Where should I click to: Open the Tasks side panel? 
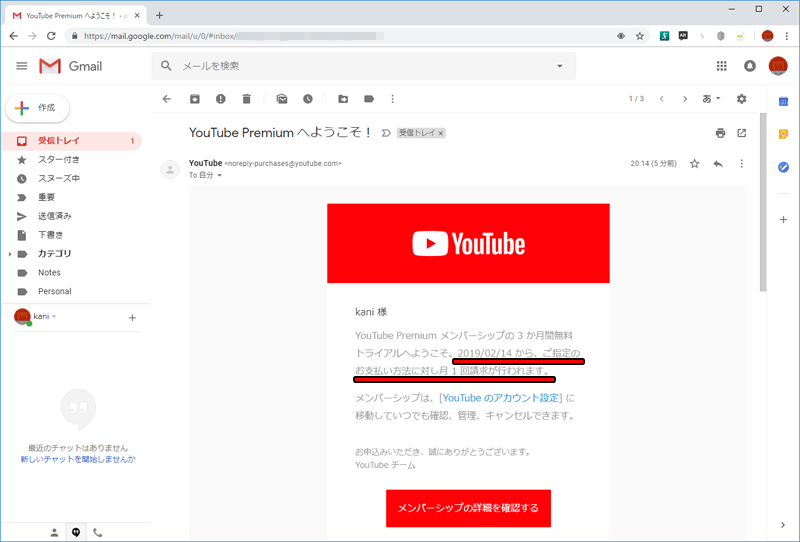click(783, 167)
